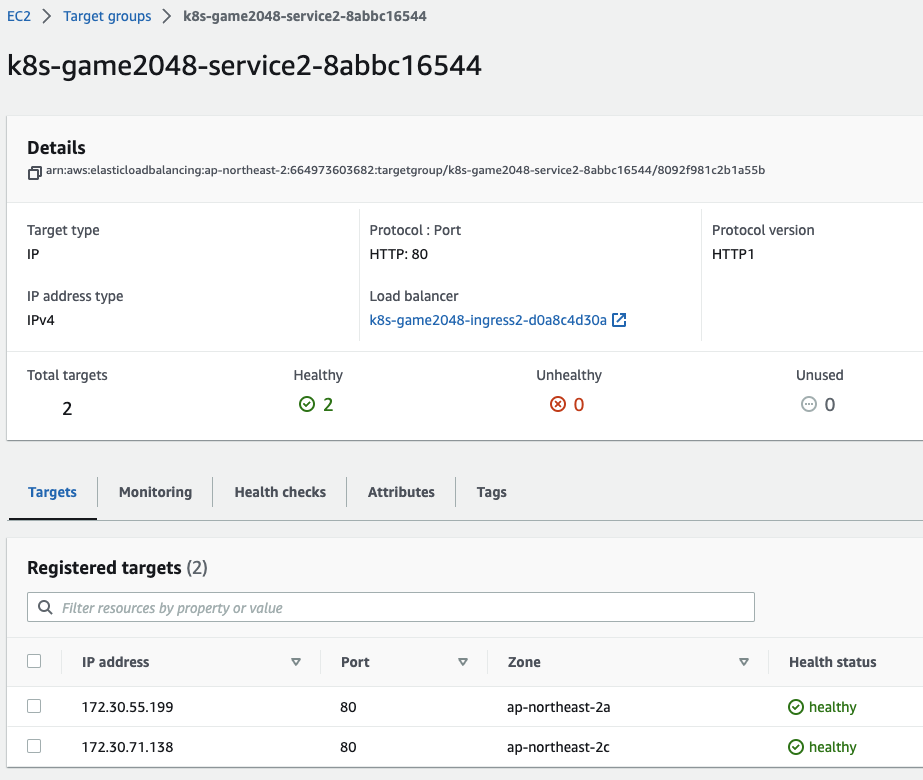Toggle the select-all targets checkbox
Screen dimensions: 923x780
pos(34,661)
